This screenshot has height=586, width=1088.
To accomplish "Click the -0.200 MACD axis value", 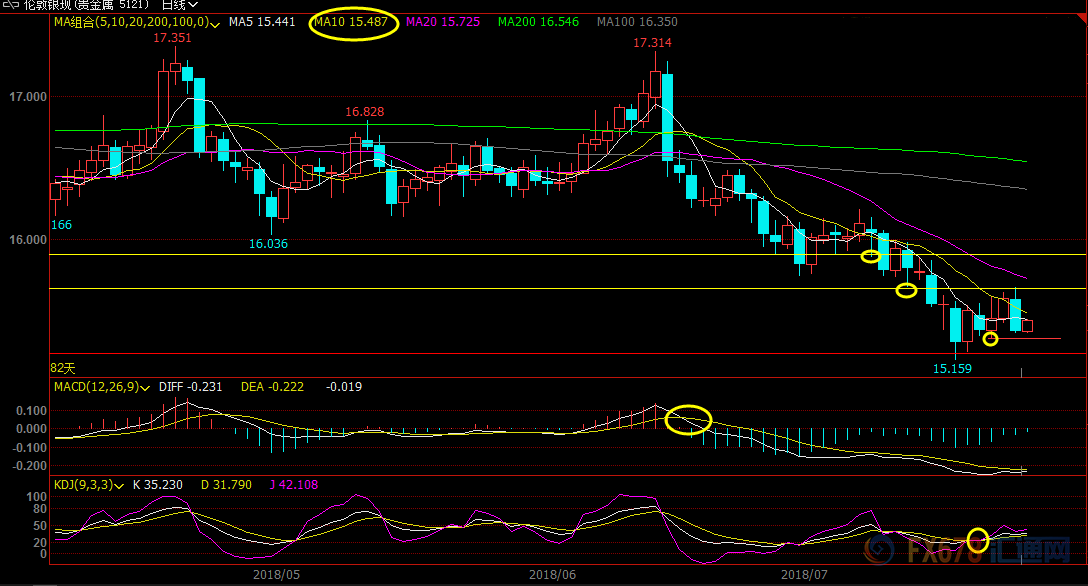I will pyautogui.click(x=29, y=466).
